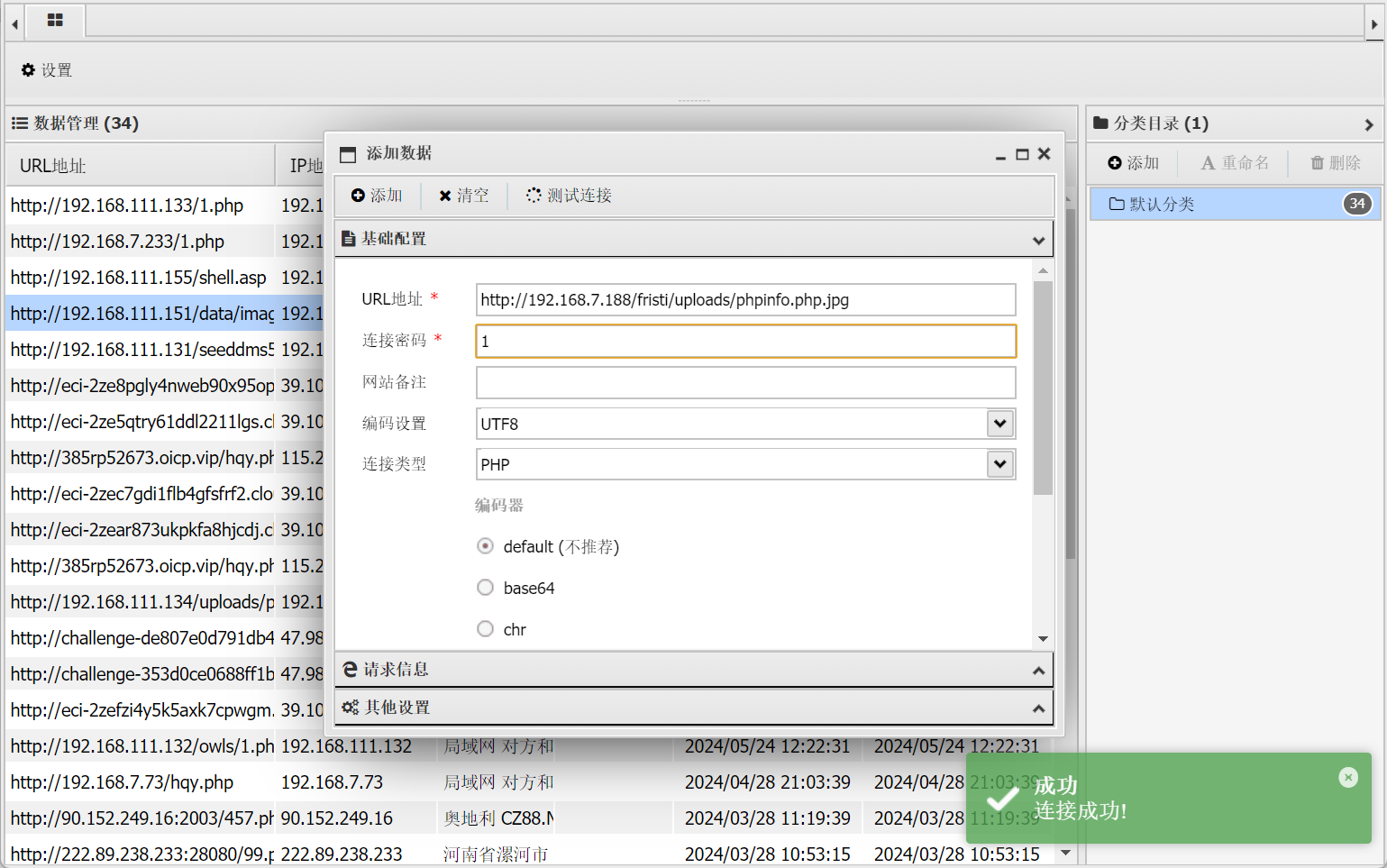This screenshot has height=868, width=1387.
Task: Select row http://eci-2ze5qtry61ddl2211lgs
Action: pos(141,422)
